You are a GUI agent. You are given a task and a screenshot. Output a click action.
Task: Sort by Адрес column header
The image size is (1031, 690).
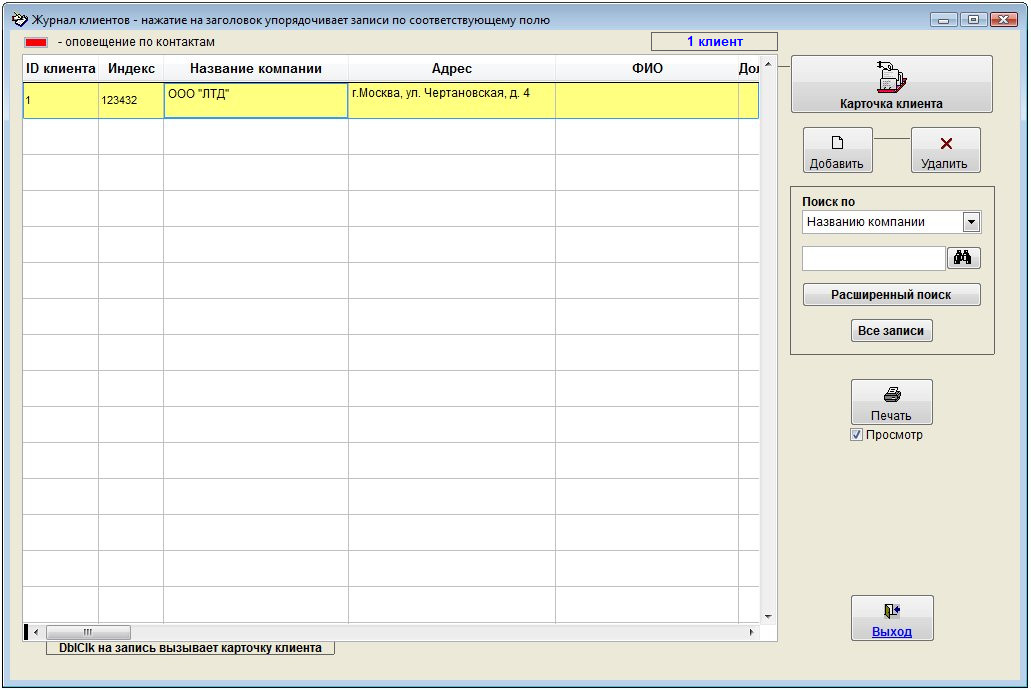pyautogui.click(x=452, y=68)
